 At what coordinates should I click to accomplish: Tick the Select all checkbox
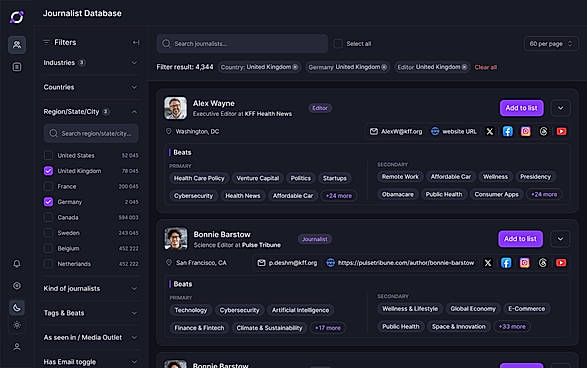click(338, 43)
